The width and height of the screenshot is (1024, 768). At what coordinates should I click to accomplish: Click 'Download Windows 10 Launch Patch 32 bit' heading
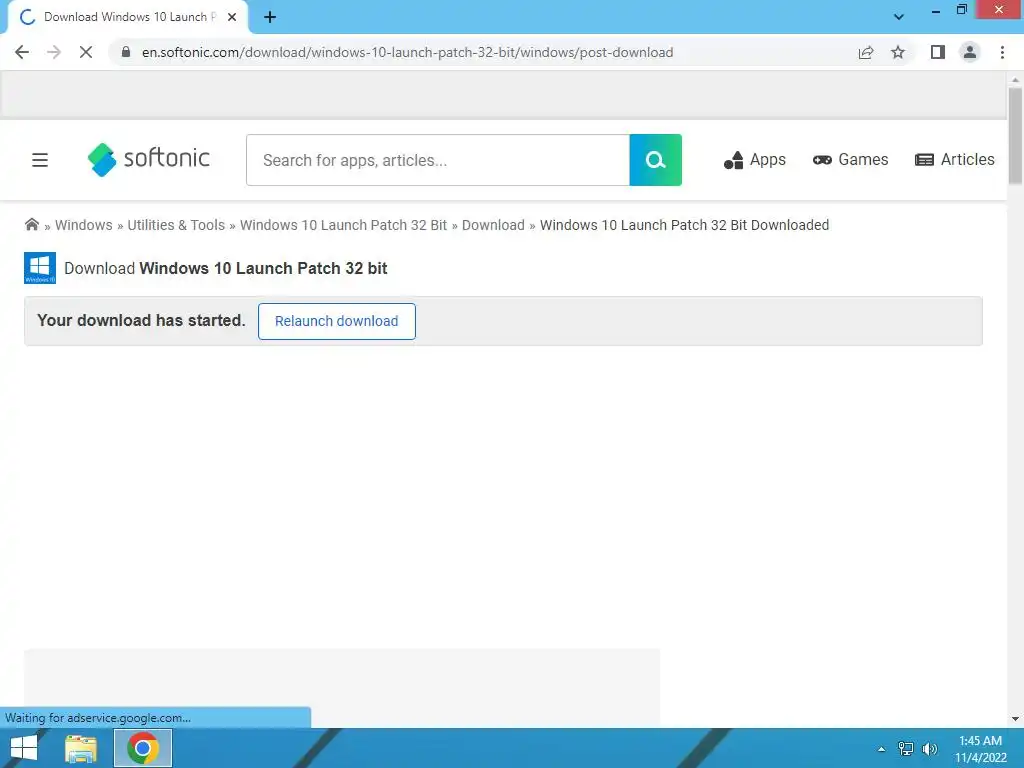click(225, 268)
